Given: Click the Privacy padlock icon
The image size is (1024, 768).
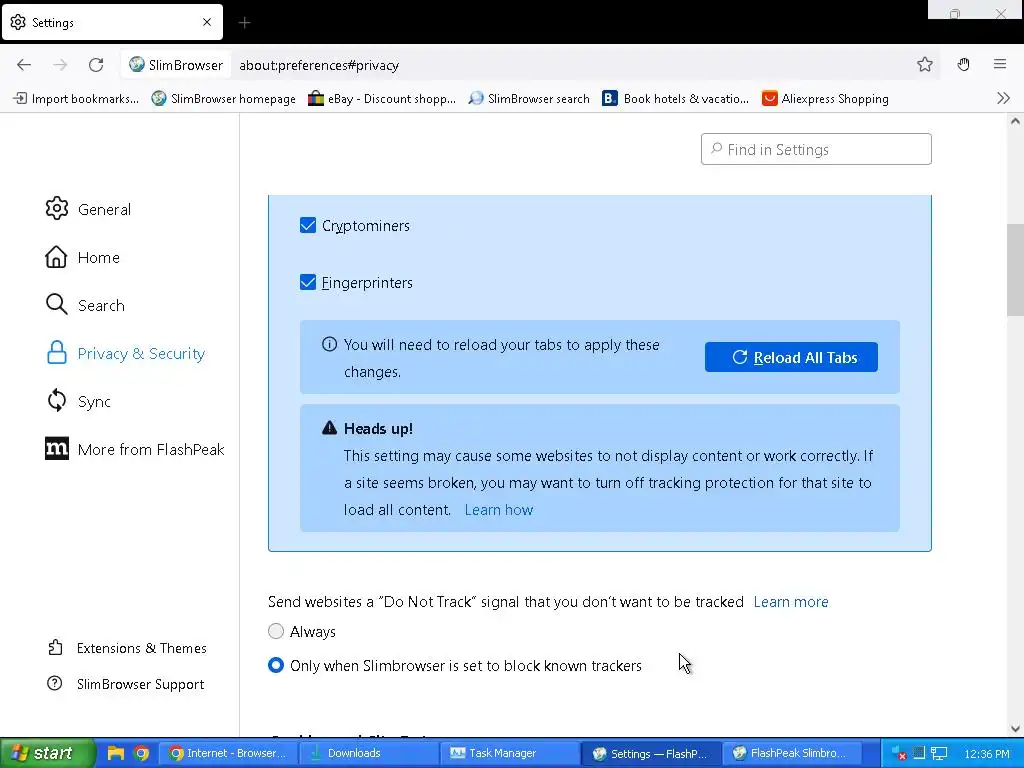Looking at the screenshot, I should (57, 353).
